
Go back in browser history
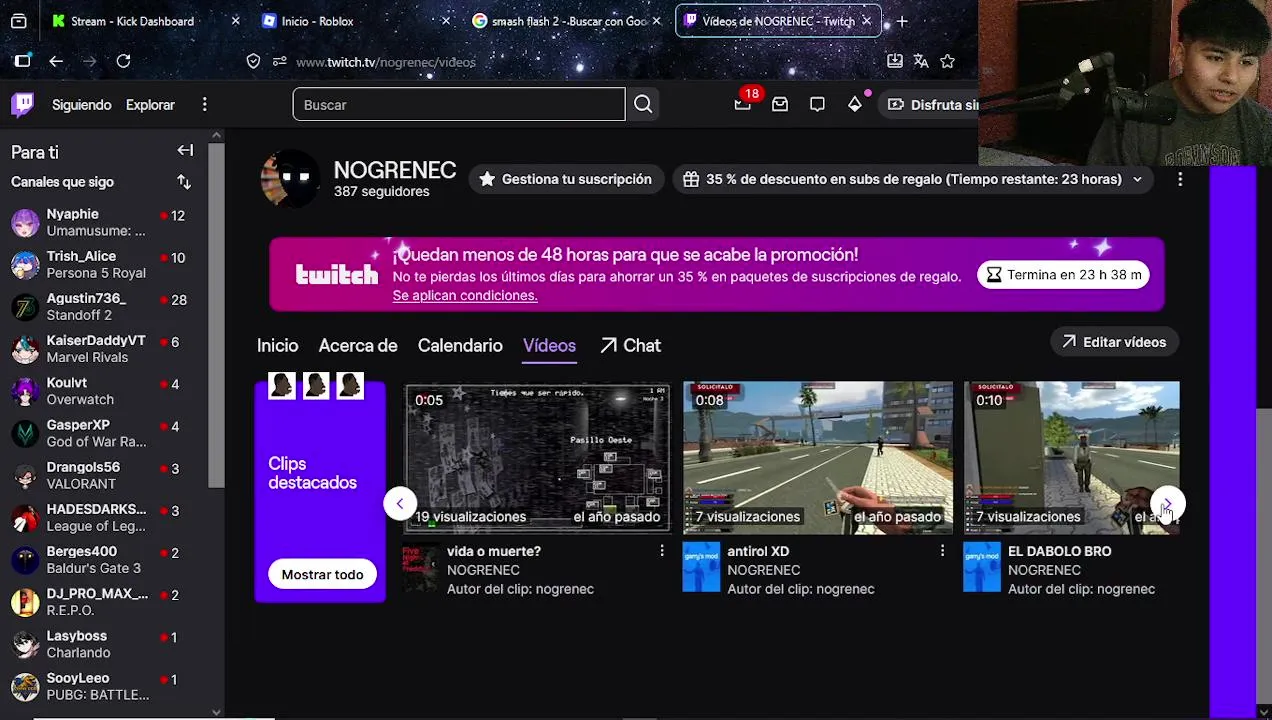tap(56, 61)
